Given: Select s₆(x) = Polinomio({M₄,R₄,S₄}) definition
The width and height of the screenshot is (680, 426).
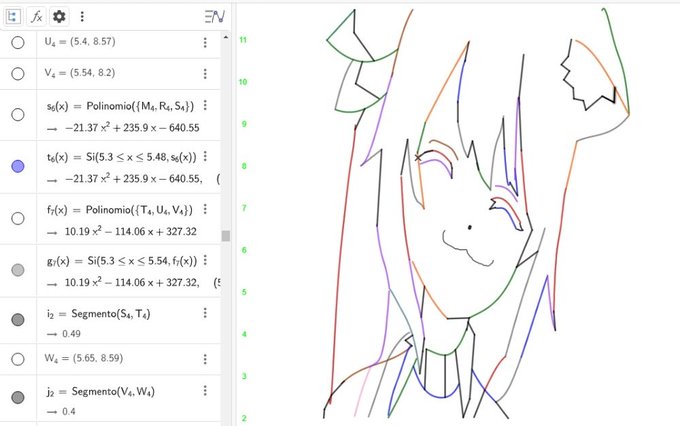Looking at the screenshot, I should point(121,106).
